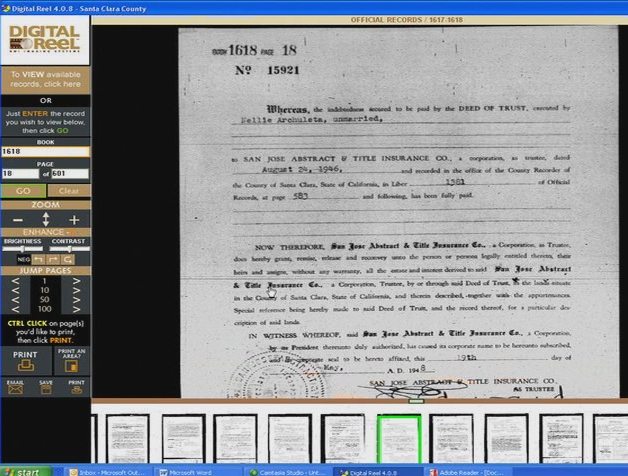Open thumbnail just after the highlighted page
628x476 pixels.
451,439
